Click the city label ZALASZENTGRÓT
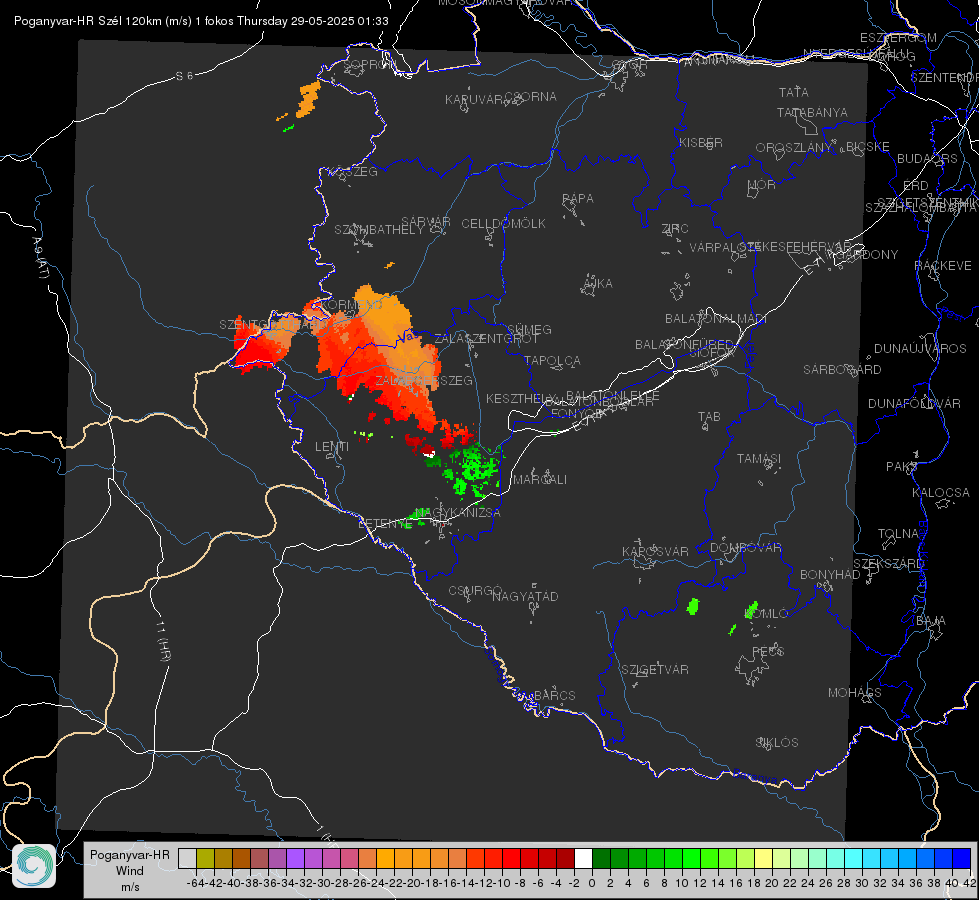The height and width of the screenshot is (900, 979). [x=486, y=339]
